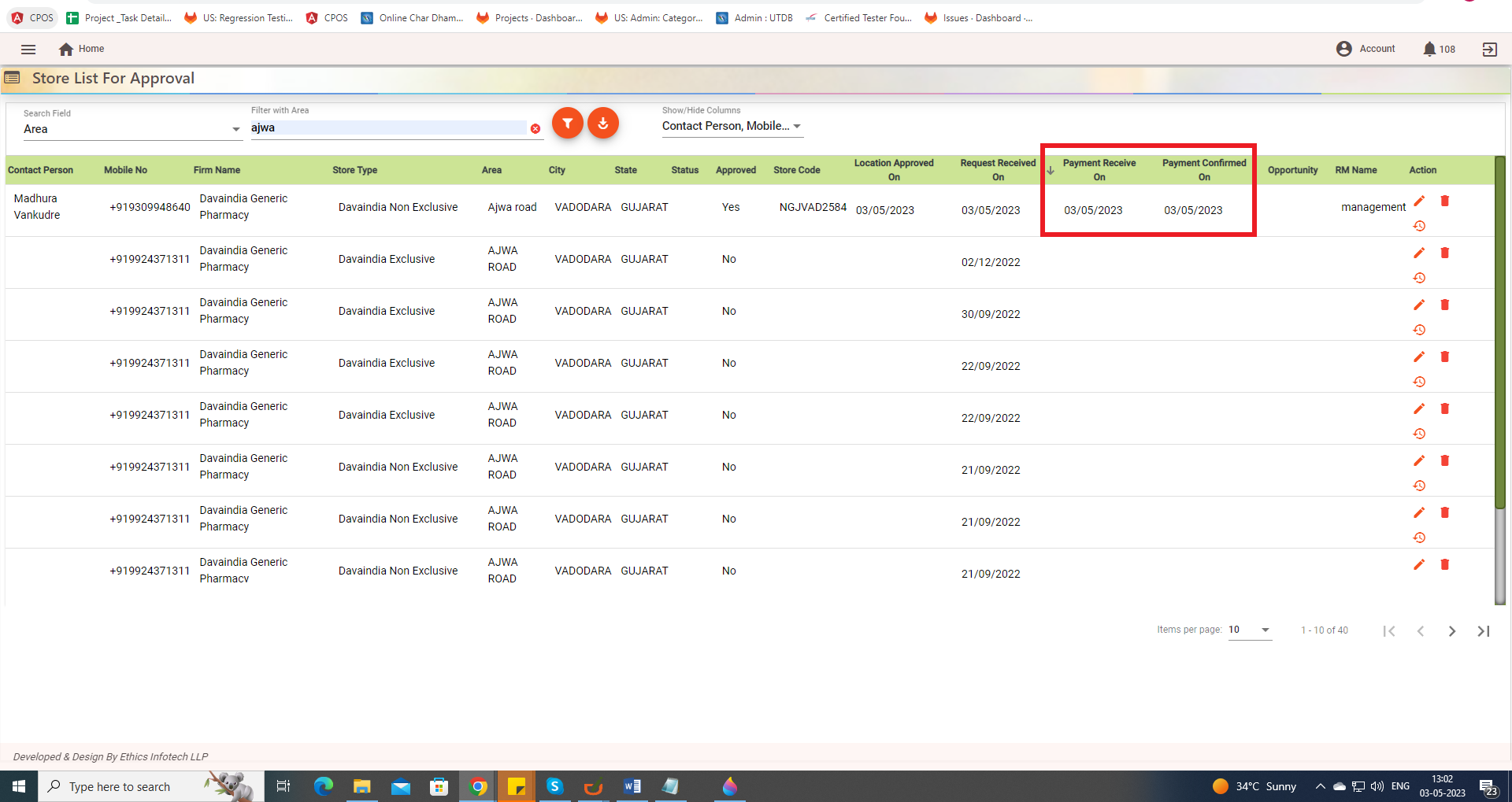Click the orange download export button
The width and height of the screenshot is (1512, 802).
(x=603, y=124)
